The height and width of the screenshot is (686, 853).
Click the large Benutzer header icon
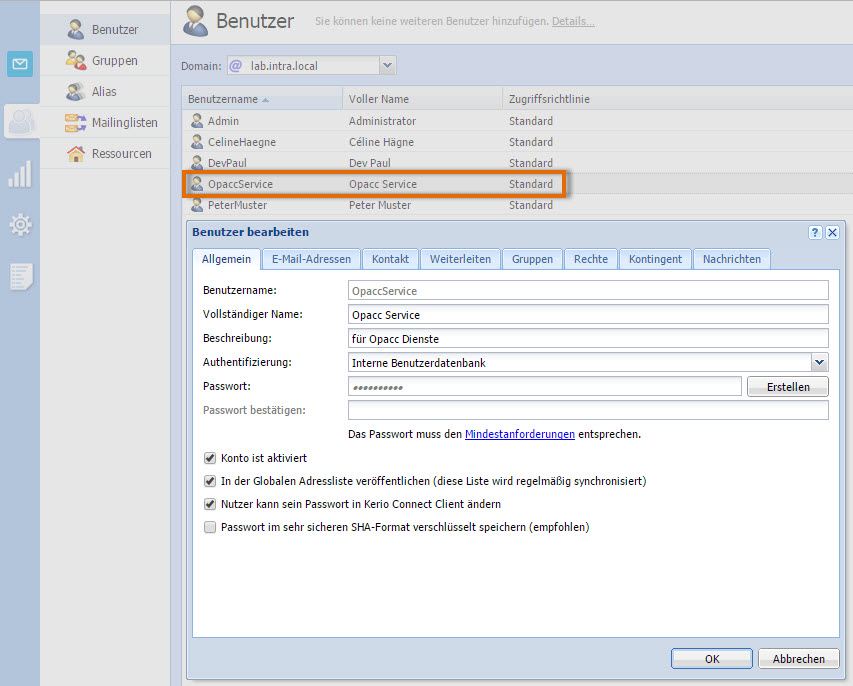pos(195,21)
